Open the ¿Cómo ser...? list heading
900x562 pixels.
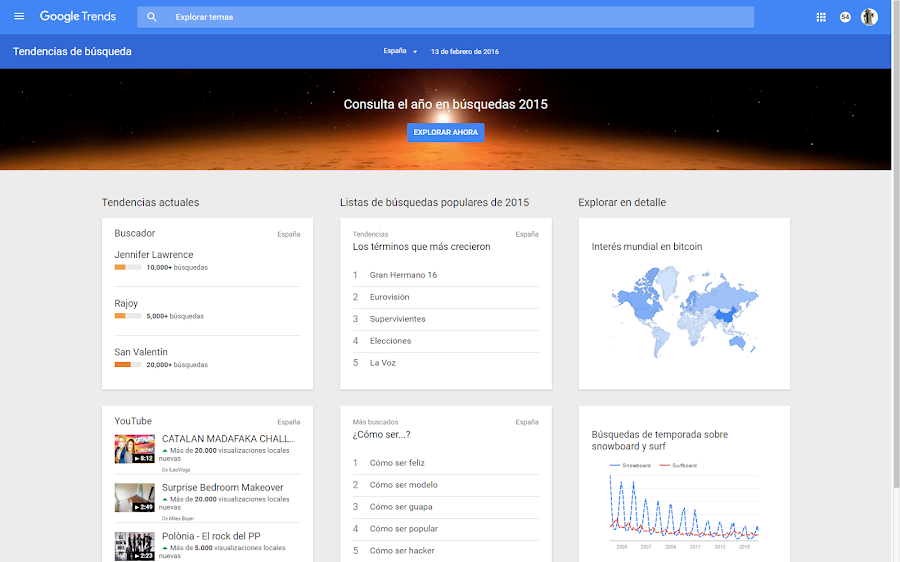point(381,435)
